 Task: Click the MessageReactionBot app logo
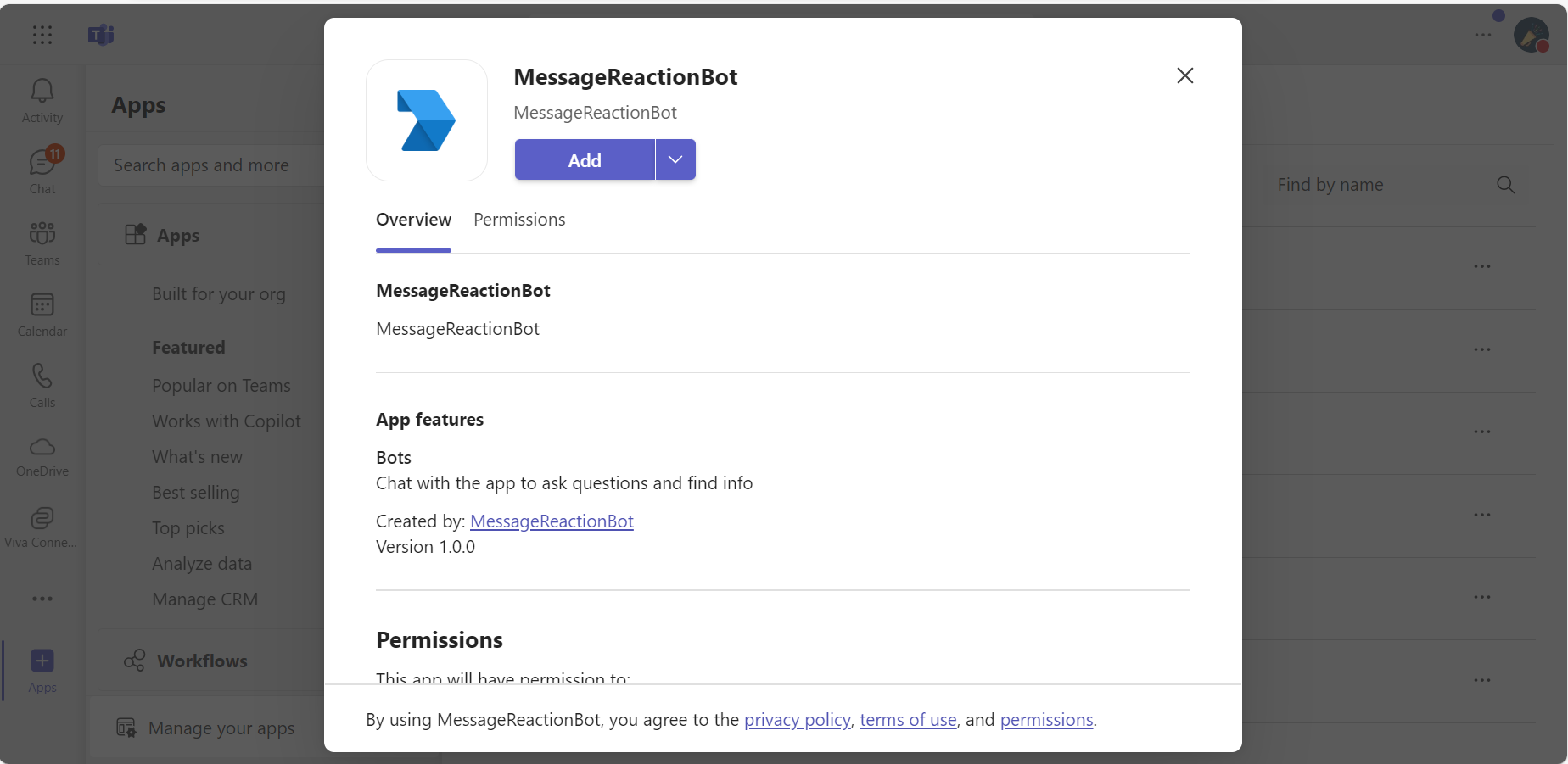click(x=427, y=120)
